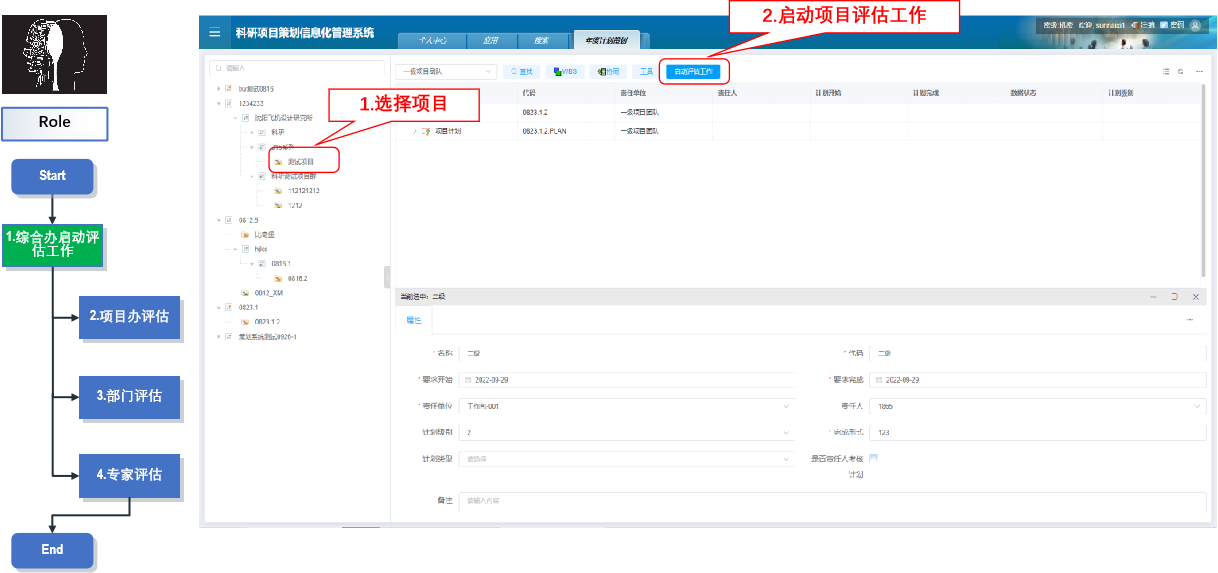This screenshot has width=1218, height=573.
Task: Click the list view icon above table
Action: [1166, 72]
